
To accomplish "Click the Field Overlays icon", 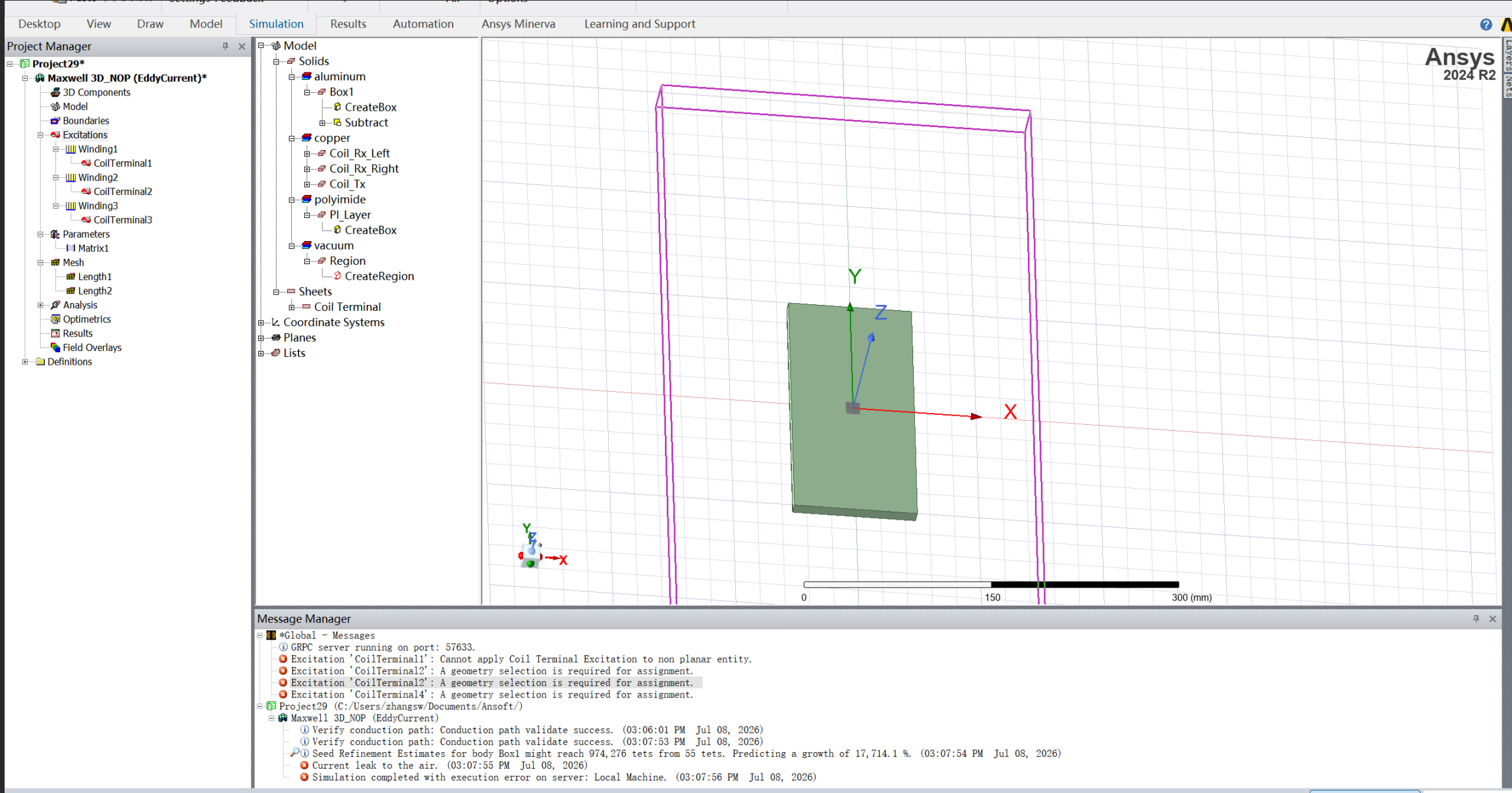I will 55,348.
